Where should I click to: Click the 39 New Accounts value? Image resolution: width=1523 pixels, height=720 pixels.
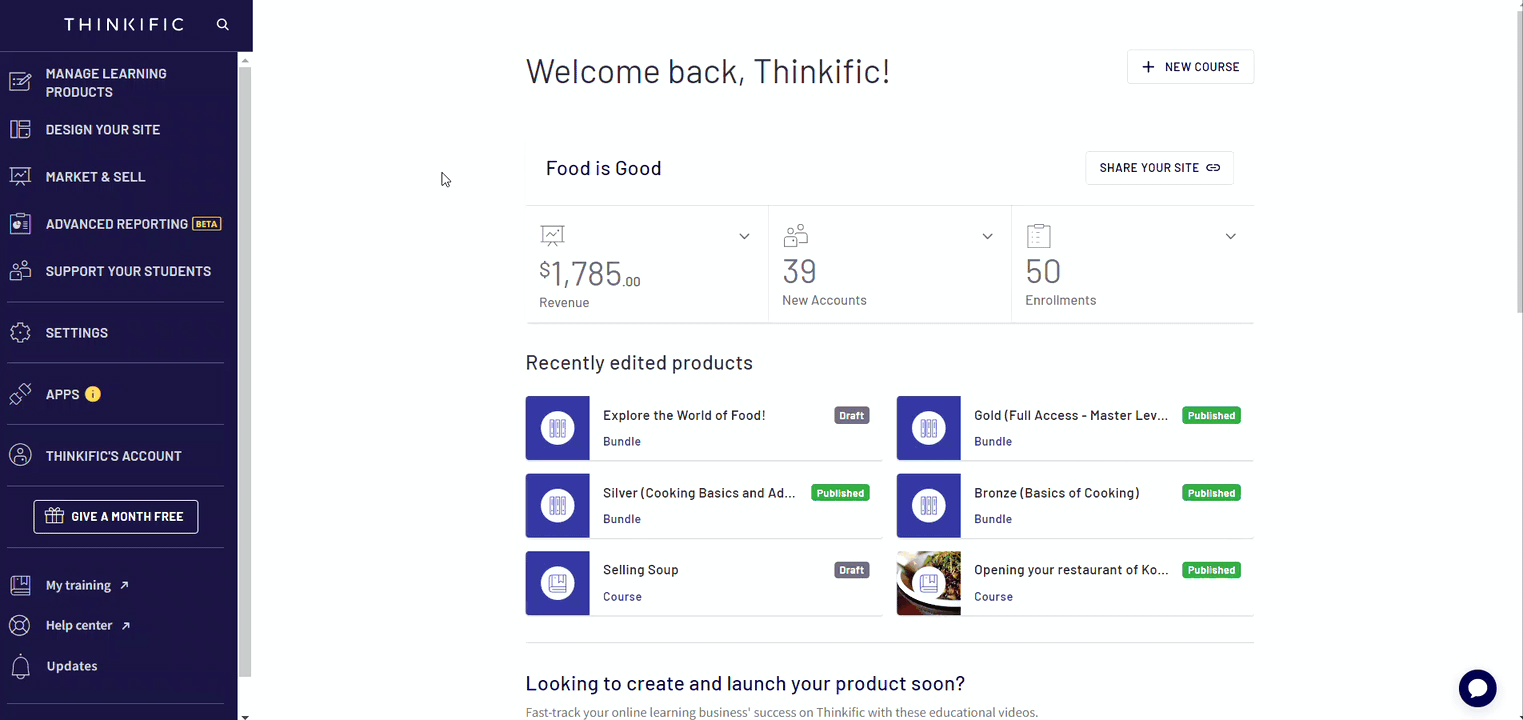(800, 271)
